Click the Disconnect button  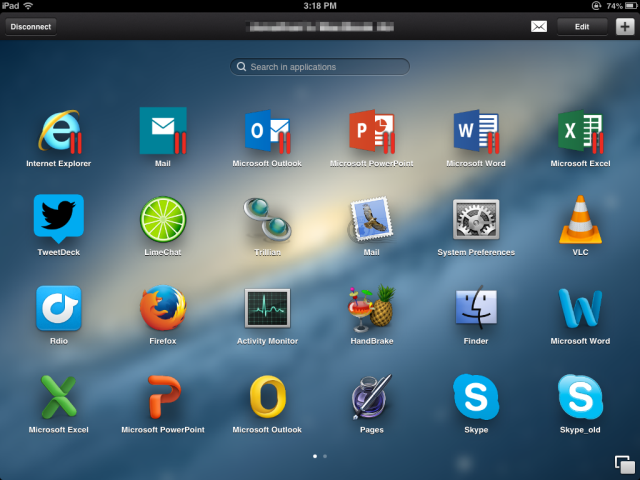click(31, 27)
